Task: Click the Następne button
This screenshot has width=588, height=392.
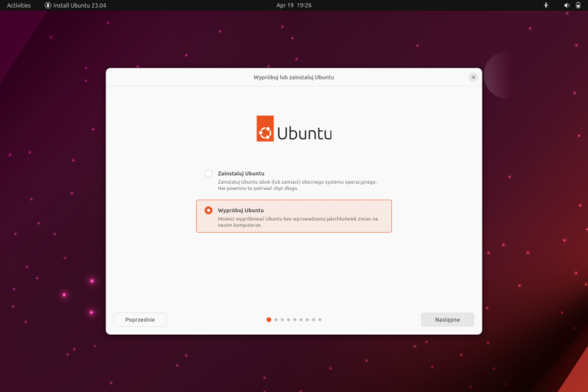Action: click(x=447, y=320)
